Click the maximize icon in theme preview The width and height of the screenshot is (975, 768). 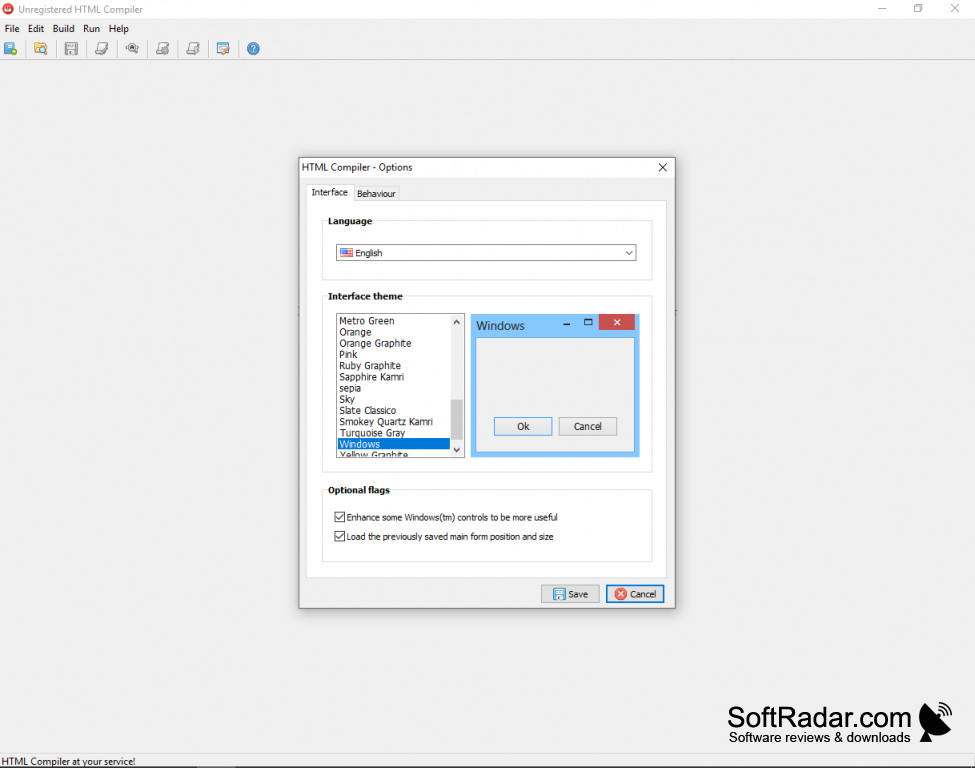pyautogui.click(x=588, y=322)
